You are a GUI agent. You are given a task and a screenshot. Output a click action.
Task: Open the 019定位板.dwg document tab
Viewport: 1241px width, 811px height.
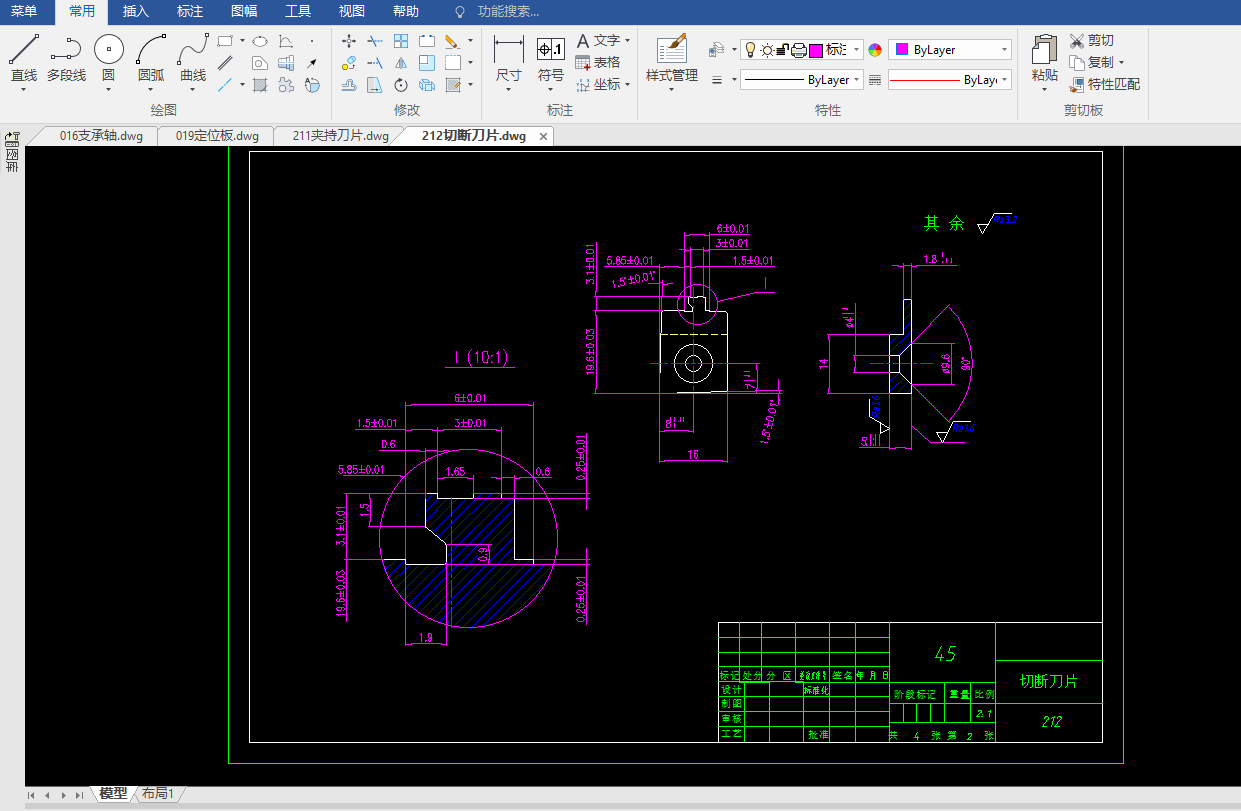(x=217, y=136)
